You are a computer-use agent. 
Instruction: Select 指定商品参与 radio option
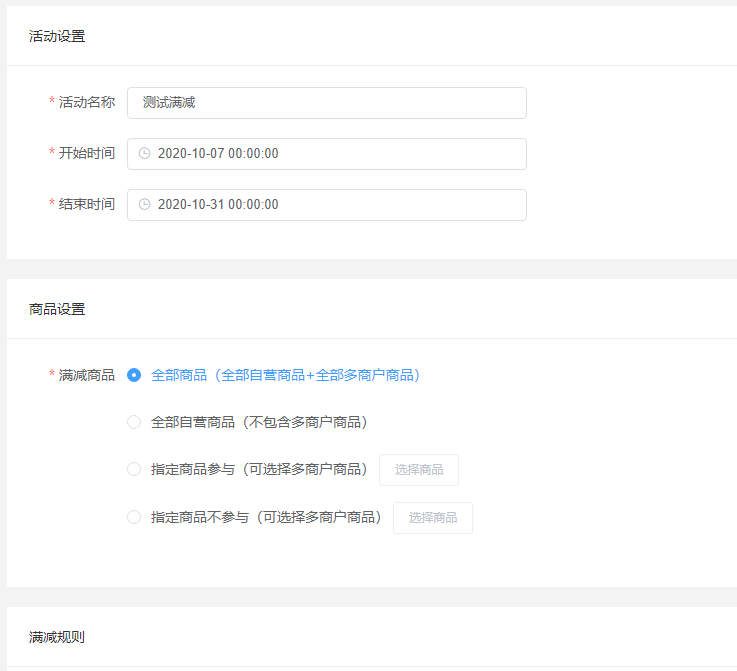[134, 469]
